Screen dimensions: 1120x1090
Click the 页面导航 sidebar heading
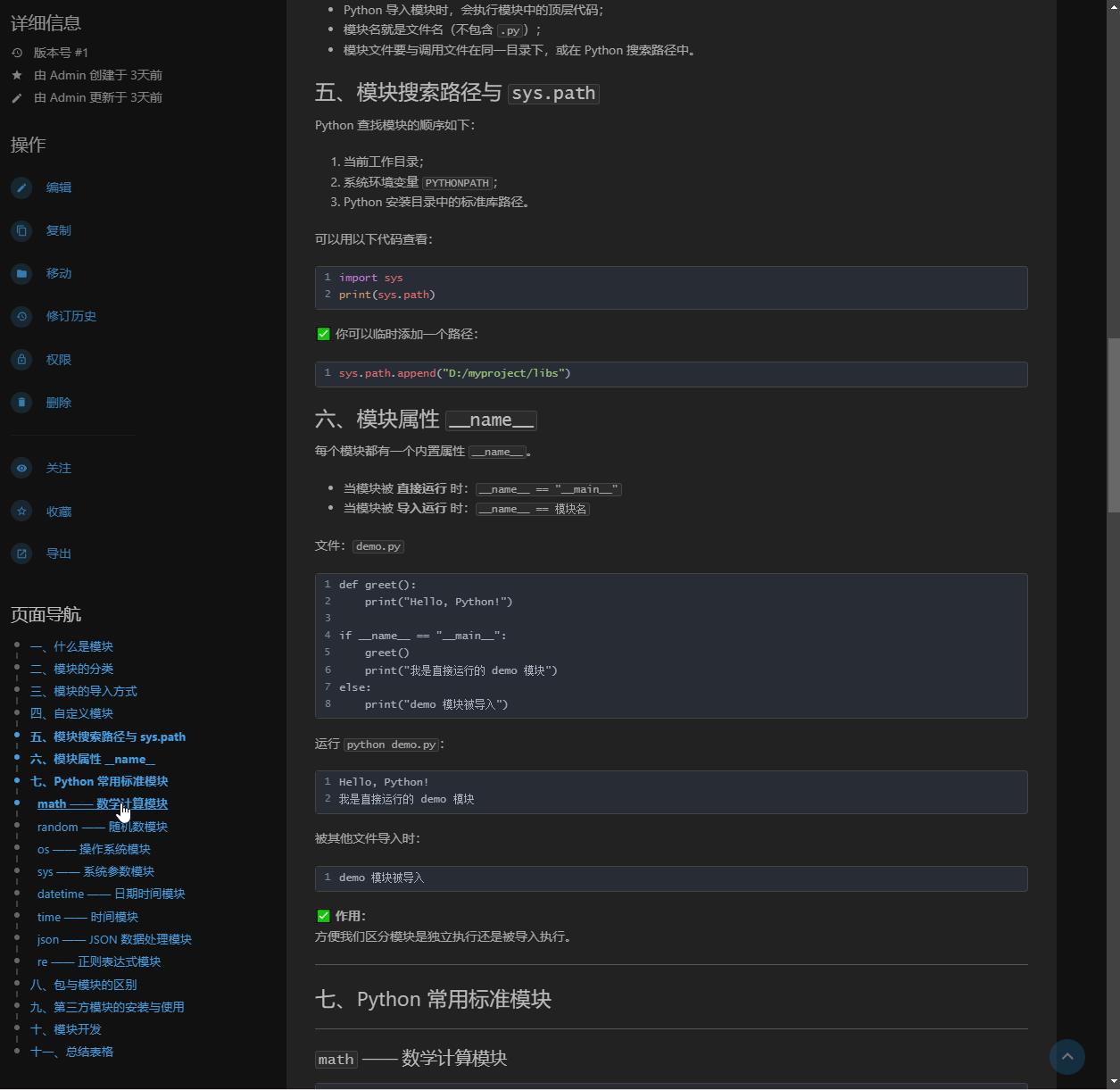tap(46, 614)
